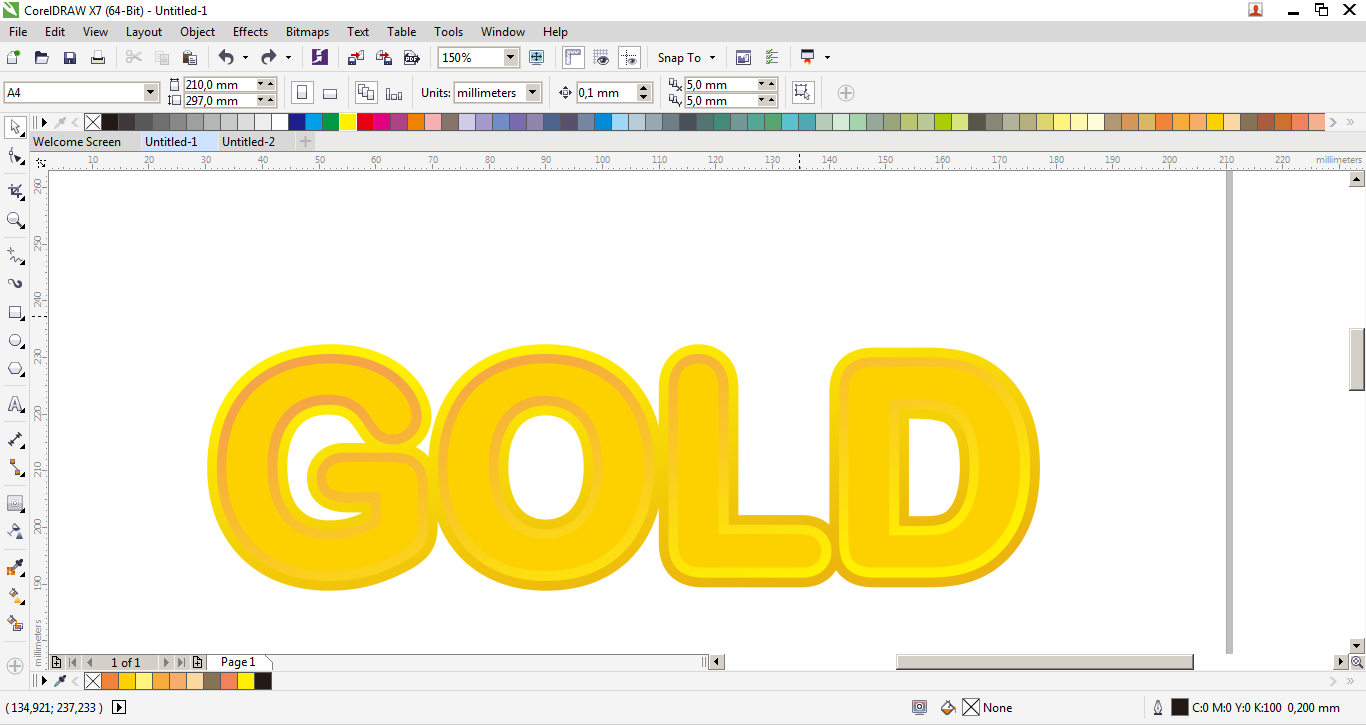The height and width of the screenshot is (725, 1366).
Task: Click the horizontal scrollbar below the canvas
Action: point(1044,661)
